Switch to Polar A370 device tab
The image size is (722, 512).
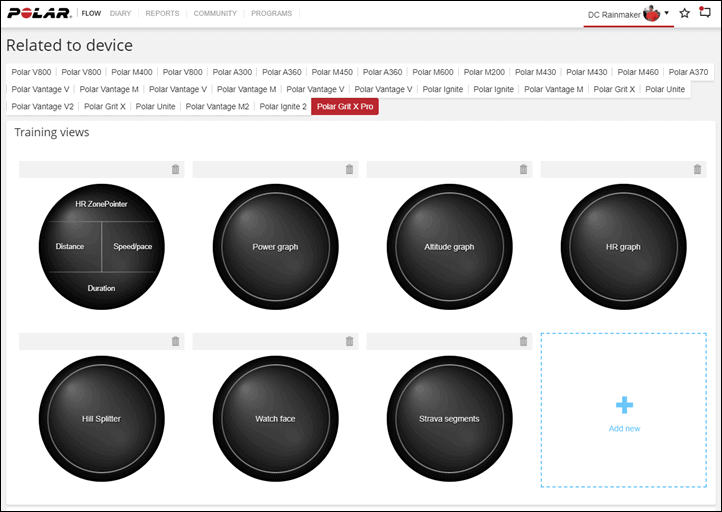pos(688,72)
